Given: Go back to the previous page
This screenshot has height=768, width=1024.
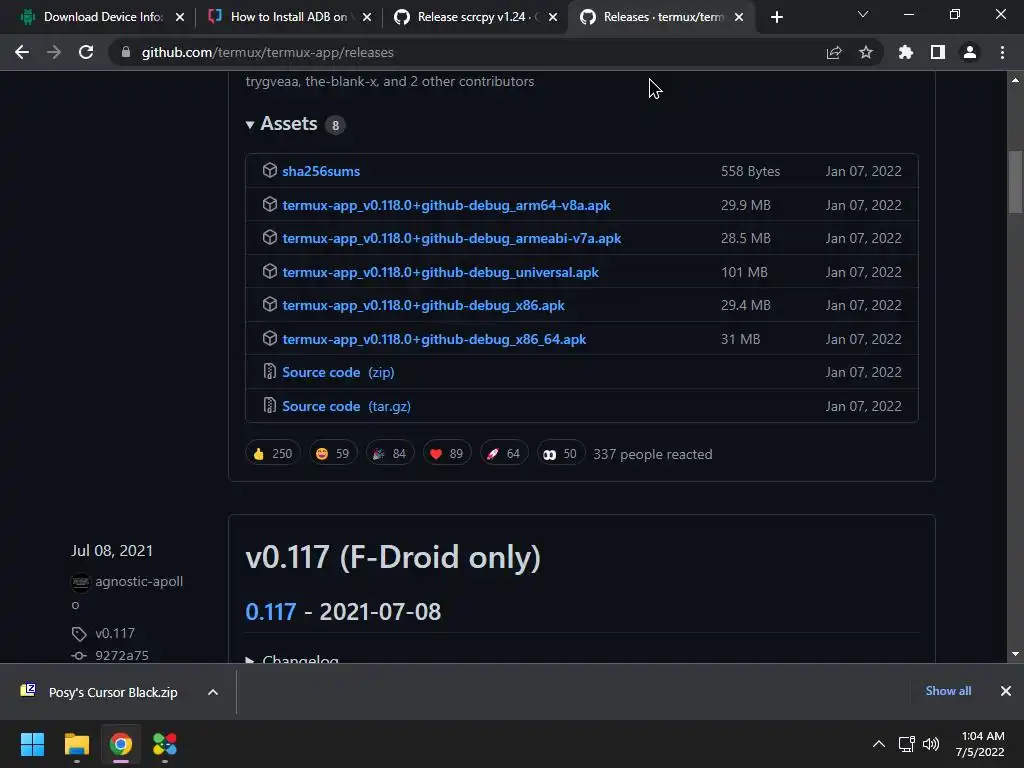Looking at the screenshot, I should point(22,52).
